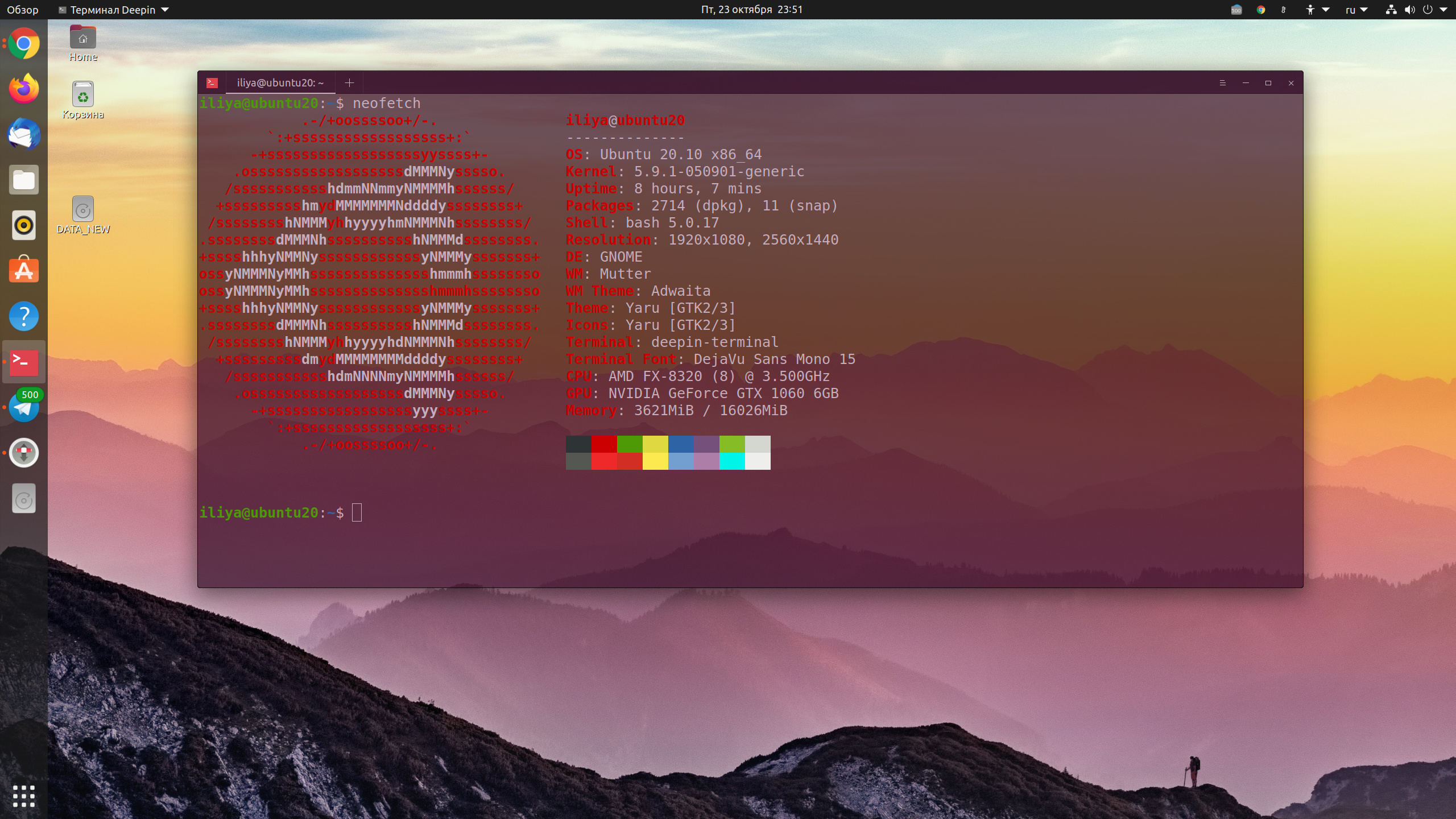Open the terminal hamburger menu
The height and width of the screenshot is (819, 1456).
(1222, 83)
